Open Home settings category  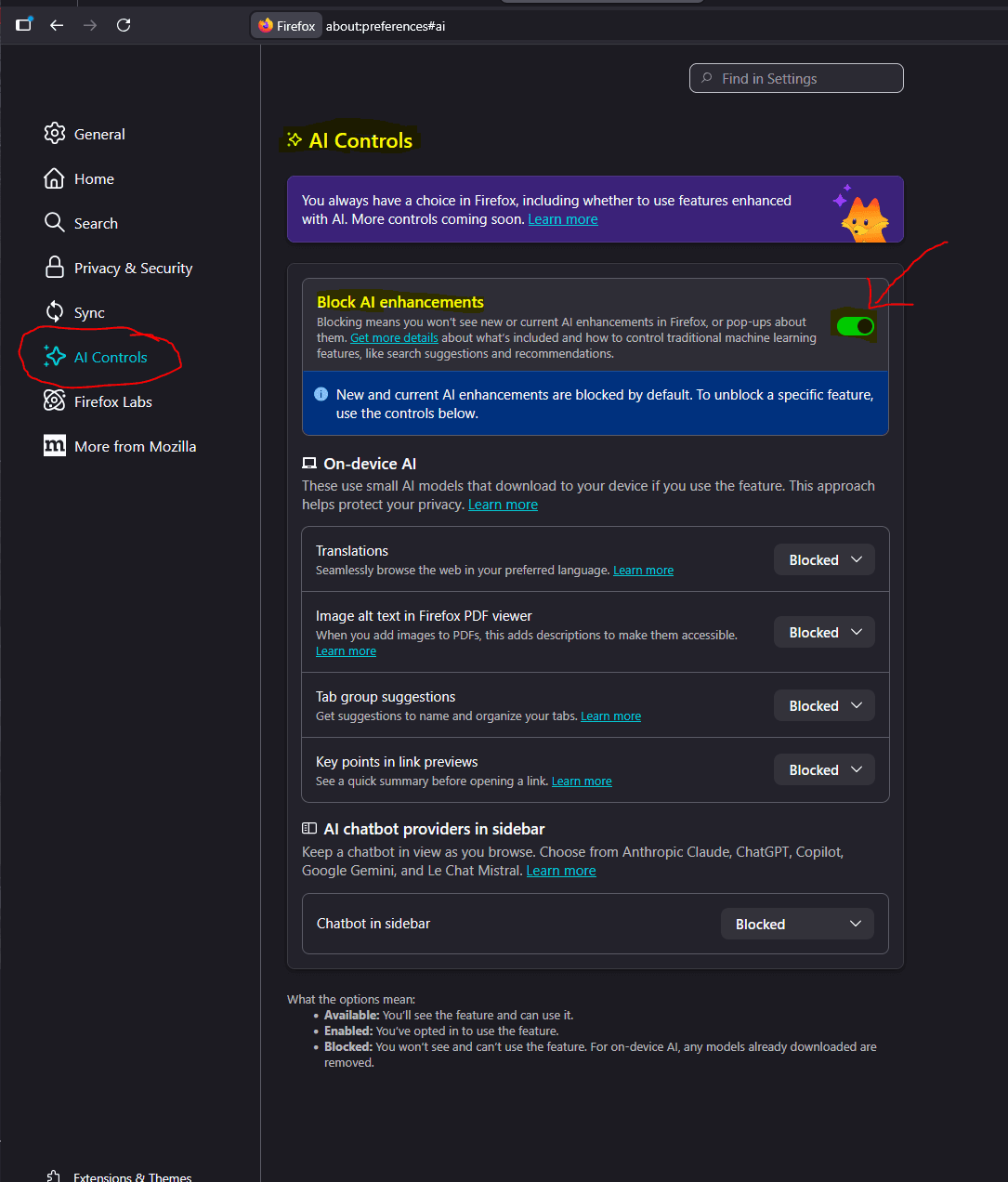point(94,178)
